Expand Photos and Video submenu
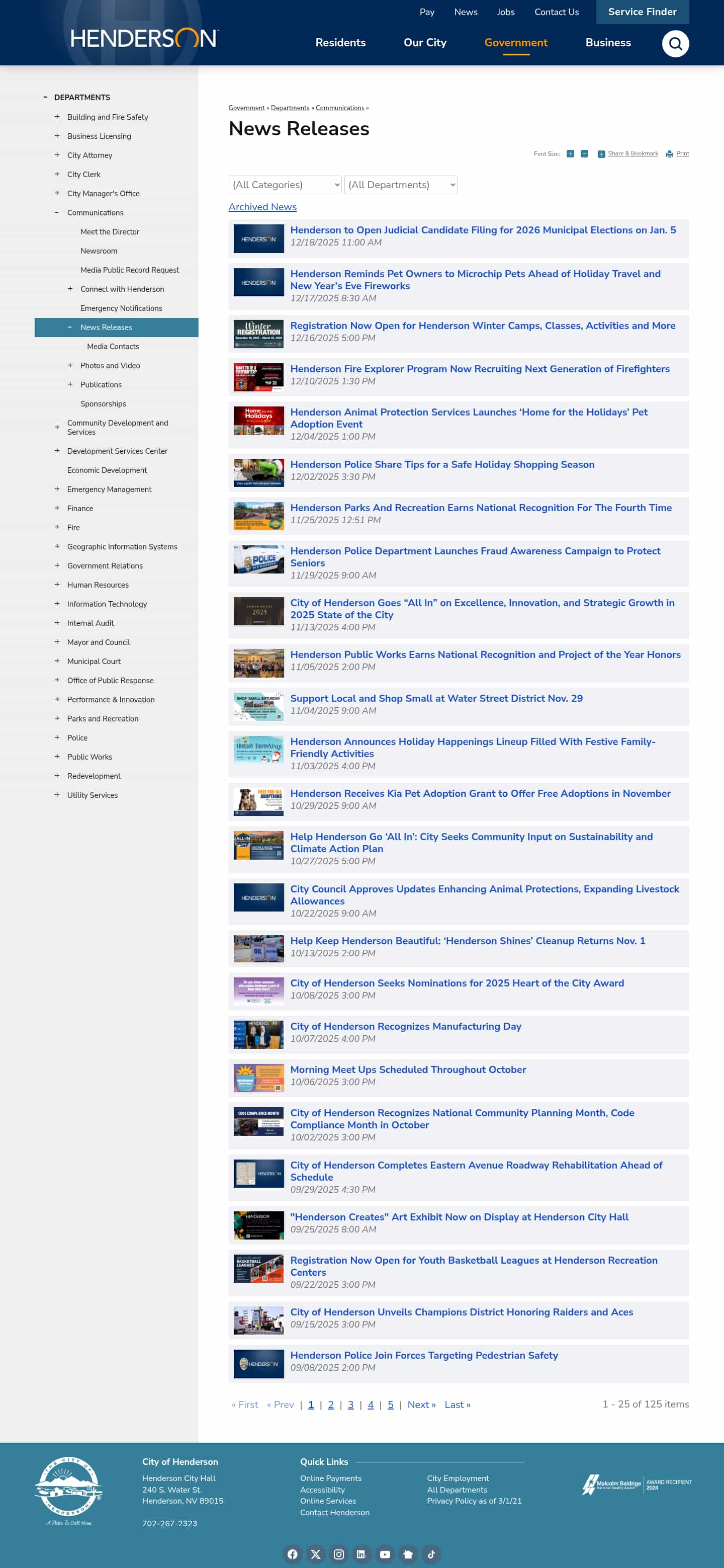 click(x=70, y=365)
